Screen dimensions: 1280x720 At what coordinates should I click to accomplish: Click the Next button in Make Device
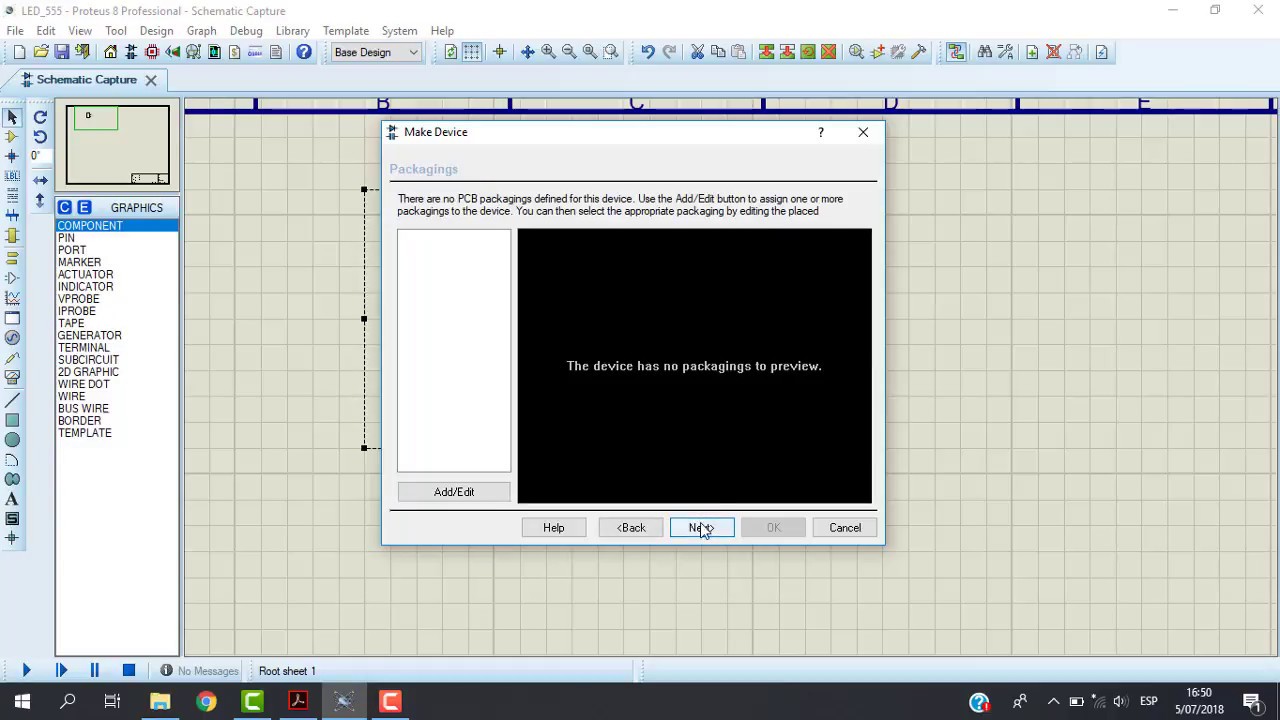coord(702,528)
